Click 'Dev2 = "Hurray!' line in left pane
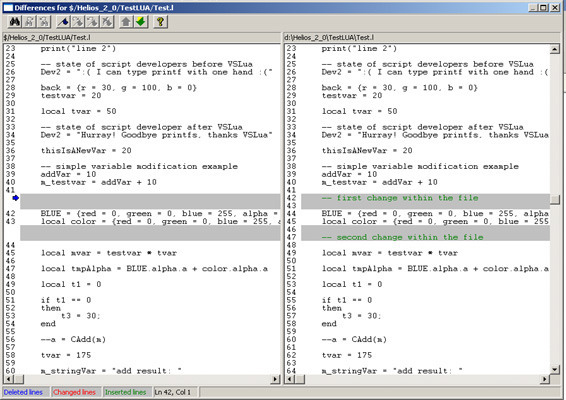This screenshot has width=566, height=400. coord(157,135)
